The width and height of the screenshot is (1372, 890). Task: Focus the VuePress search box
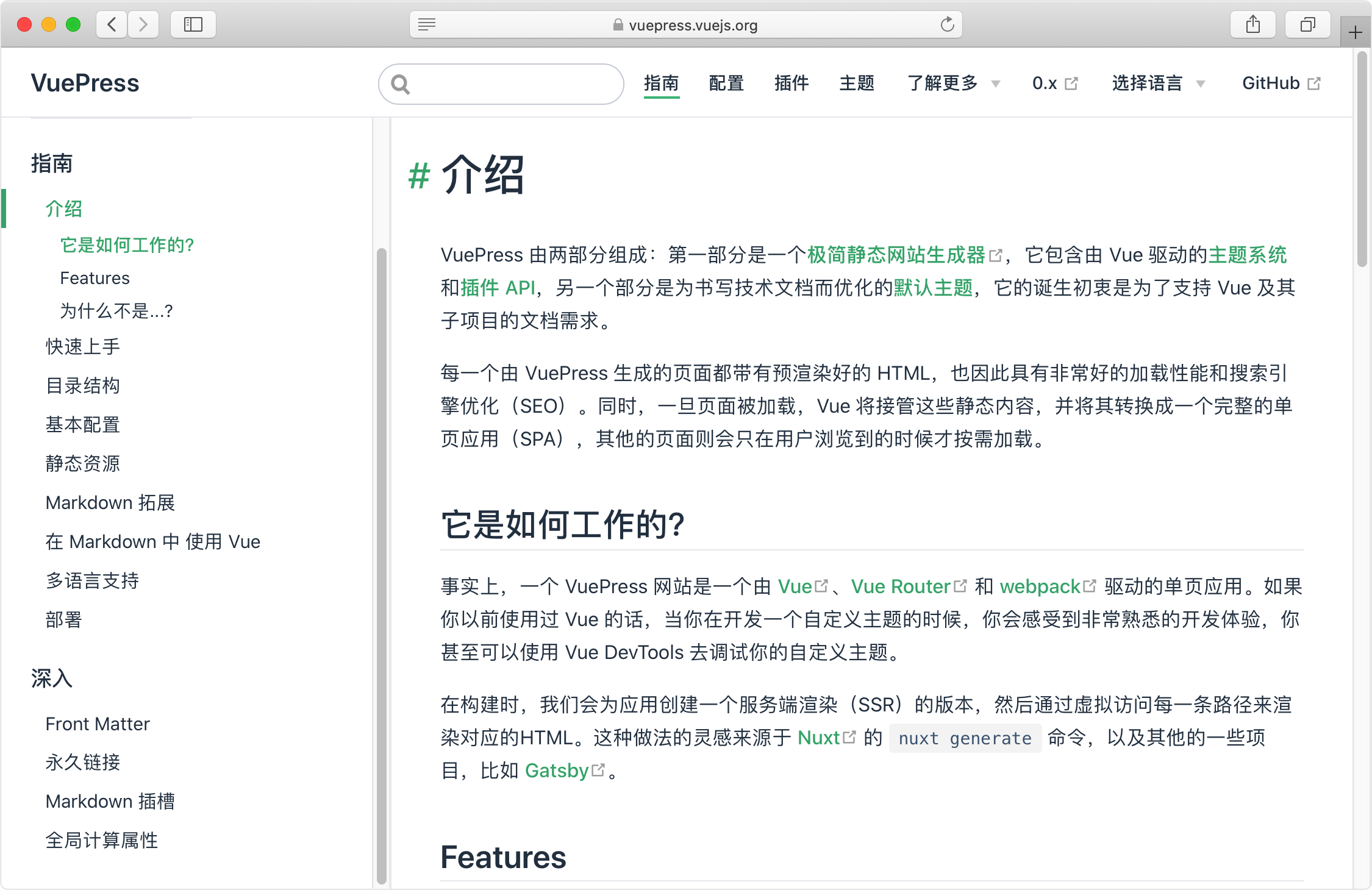tap(501, 84)
